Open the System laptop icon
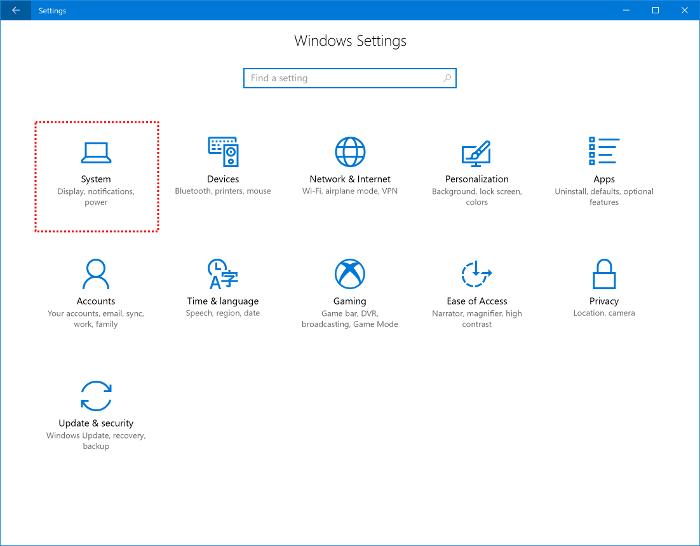This screenshot has height=546, width=700. click(x=96, y=153)
